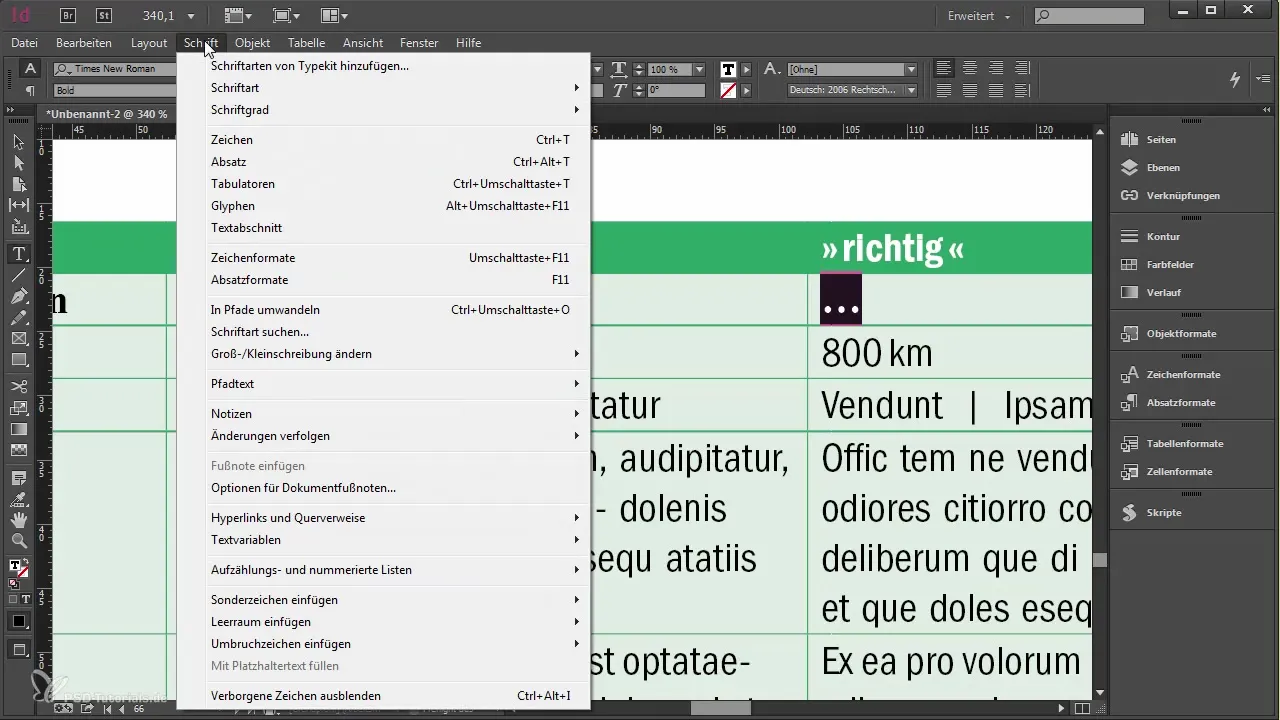Open the view options dropdown
Screen dimensions: 1280x720
238,15
